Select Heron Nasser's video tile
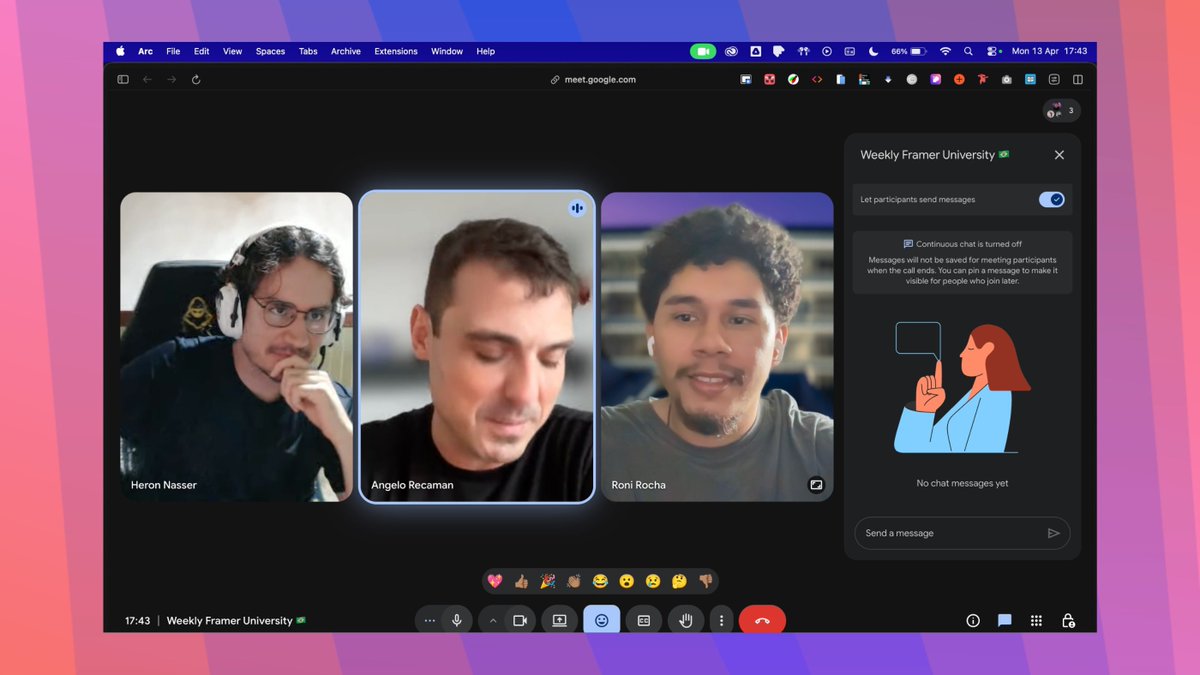 pyautogui.click(x=237, y=347)
